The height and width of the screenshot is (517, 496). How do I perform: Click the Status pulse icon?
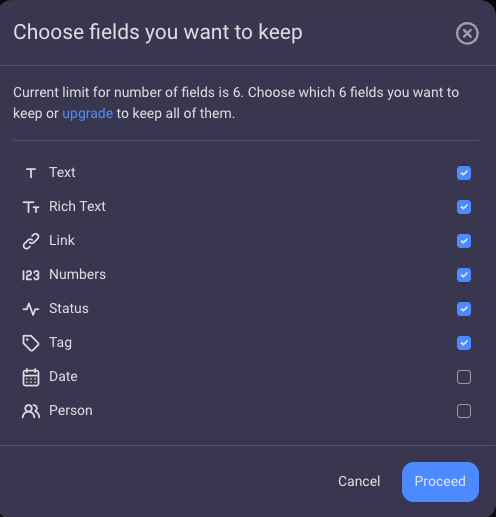pyautogui.click(x=31, y=309)
